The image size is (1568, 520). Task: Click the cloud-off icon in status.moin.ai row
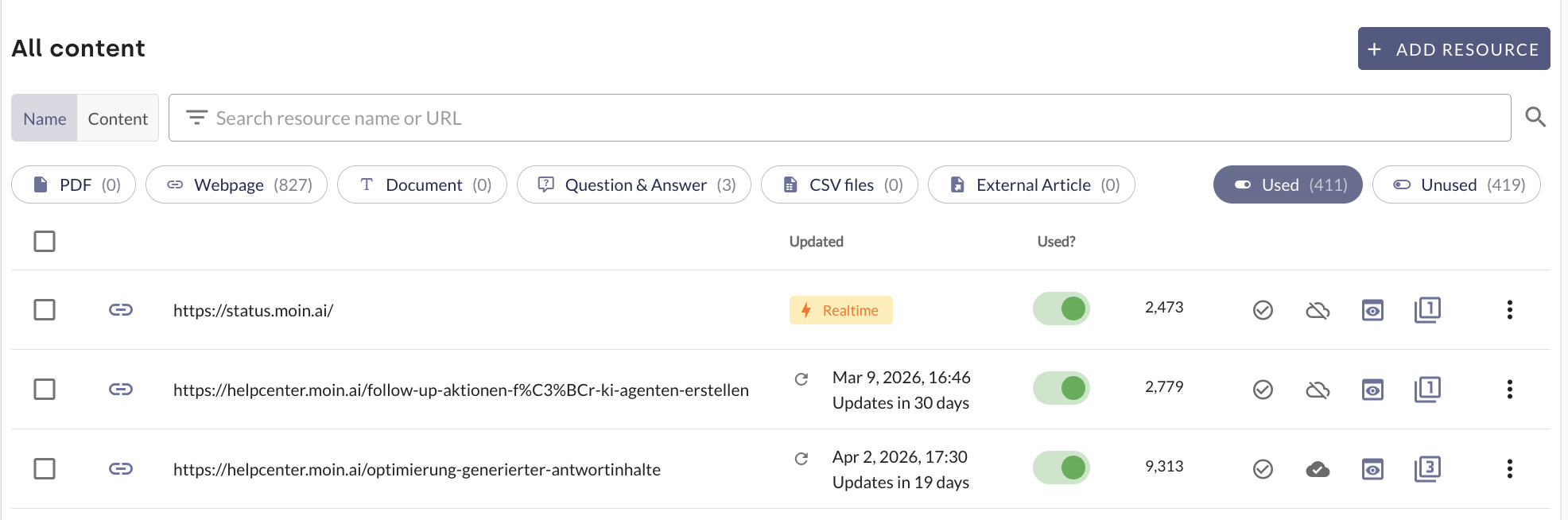pyautogui.click(x=1318, y=310)
